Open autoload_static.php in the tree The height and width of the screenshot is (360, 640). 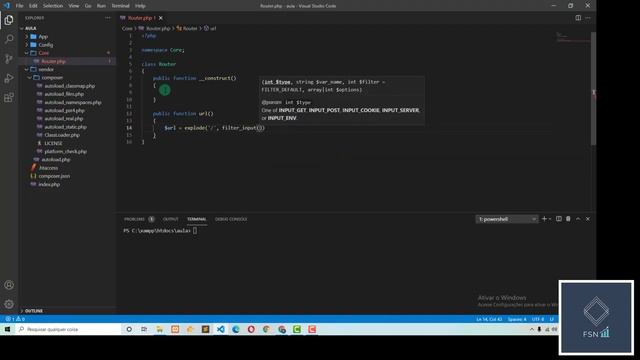click(x=65, y=127)
